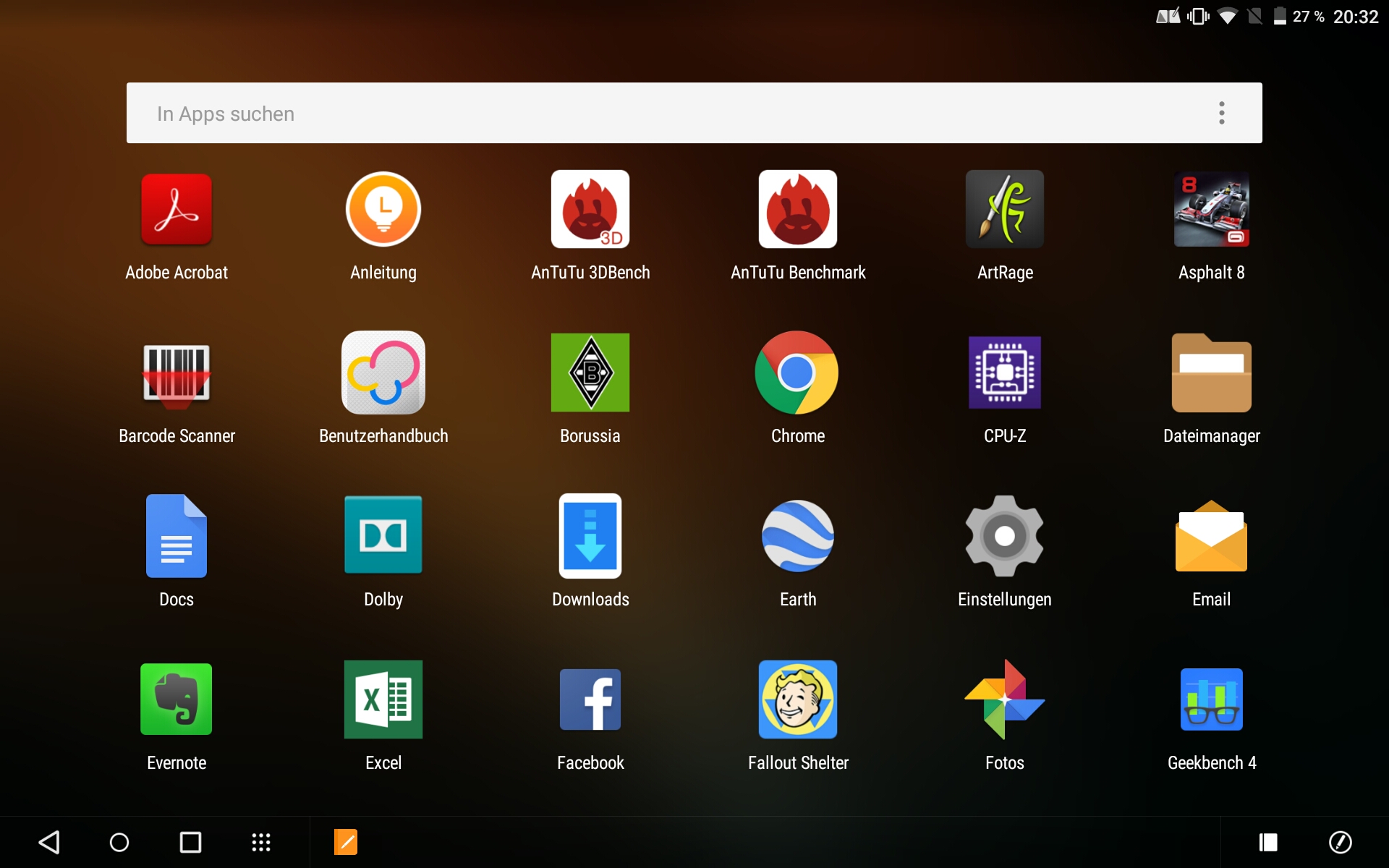Launch CPU-Z

(1005, 373)
